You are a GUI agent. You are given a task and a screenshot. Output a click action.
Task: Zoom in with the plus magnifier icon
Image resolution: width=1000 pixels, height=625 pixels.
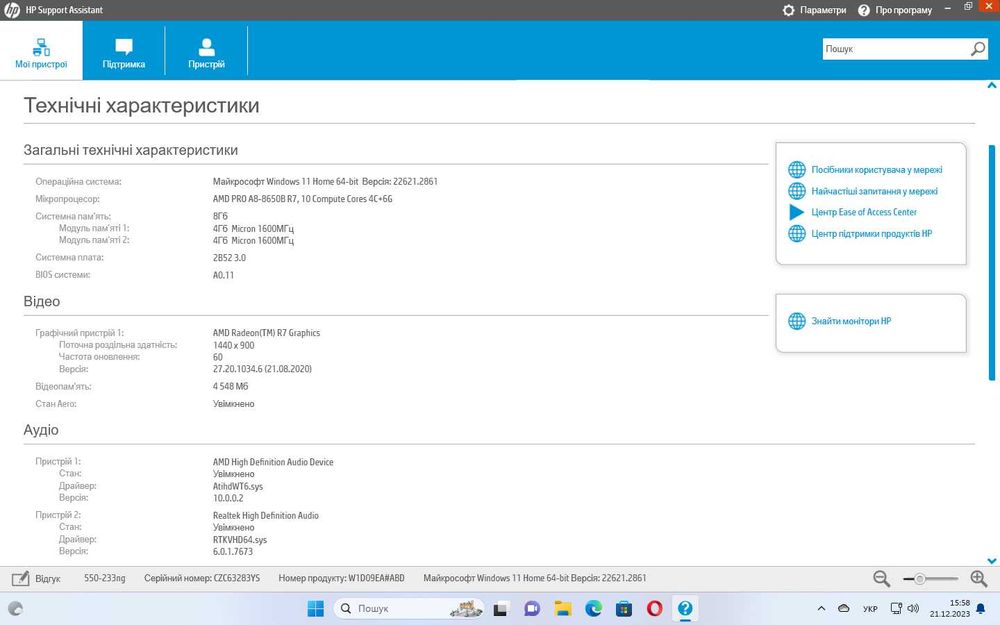(x=979, y=578)
